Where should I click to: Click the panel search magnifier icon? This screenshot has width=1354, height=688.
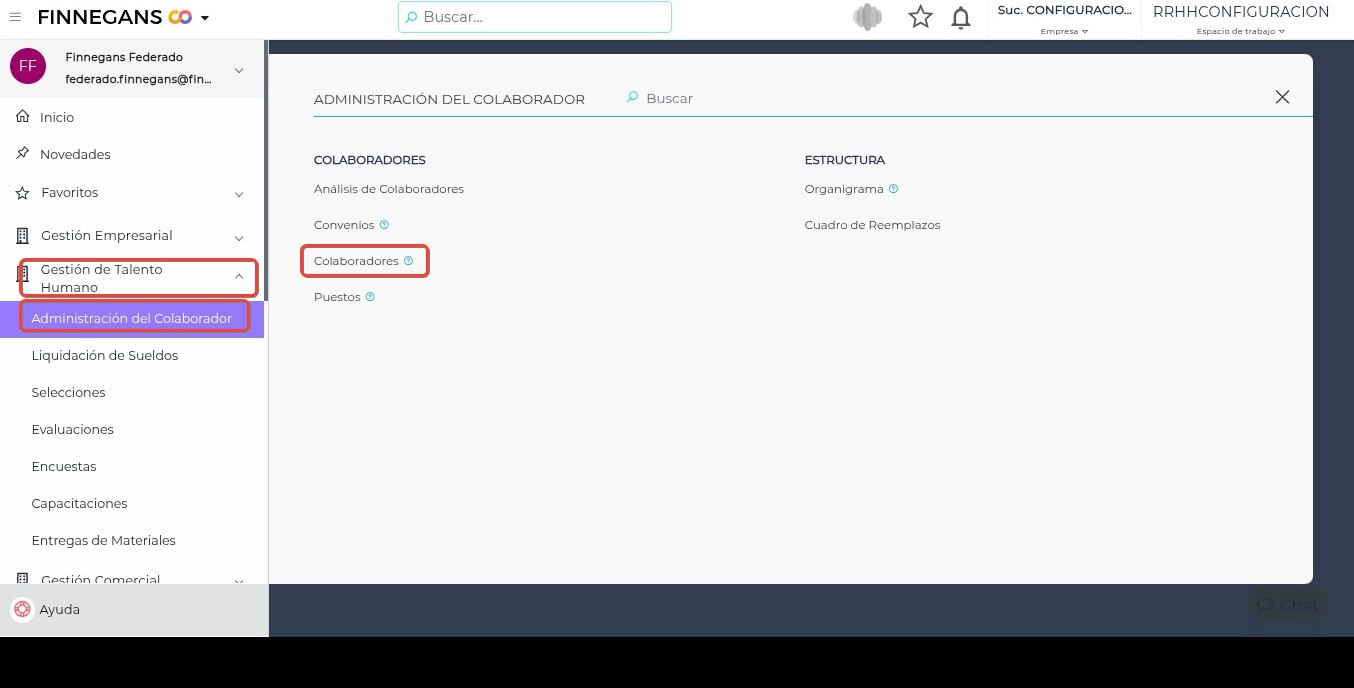(632, 98)
